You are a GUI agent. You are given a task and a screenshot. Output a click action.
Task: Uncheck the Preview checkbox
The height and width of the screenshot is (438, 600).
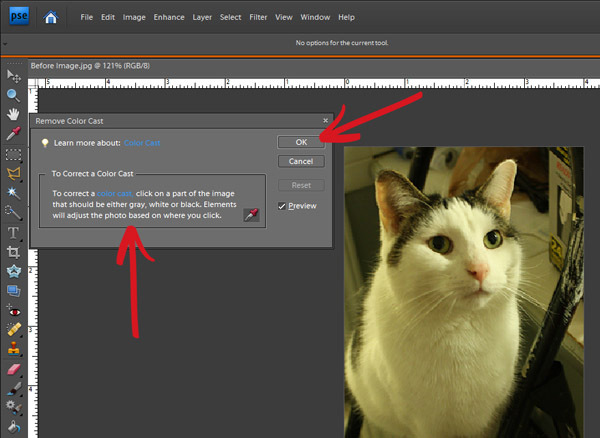pyautogui.click(x=282, y=205)
